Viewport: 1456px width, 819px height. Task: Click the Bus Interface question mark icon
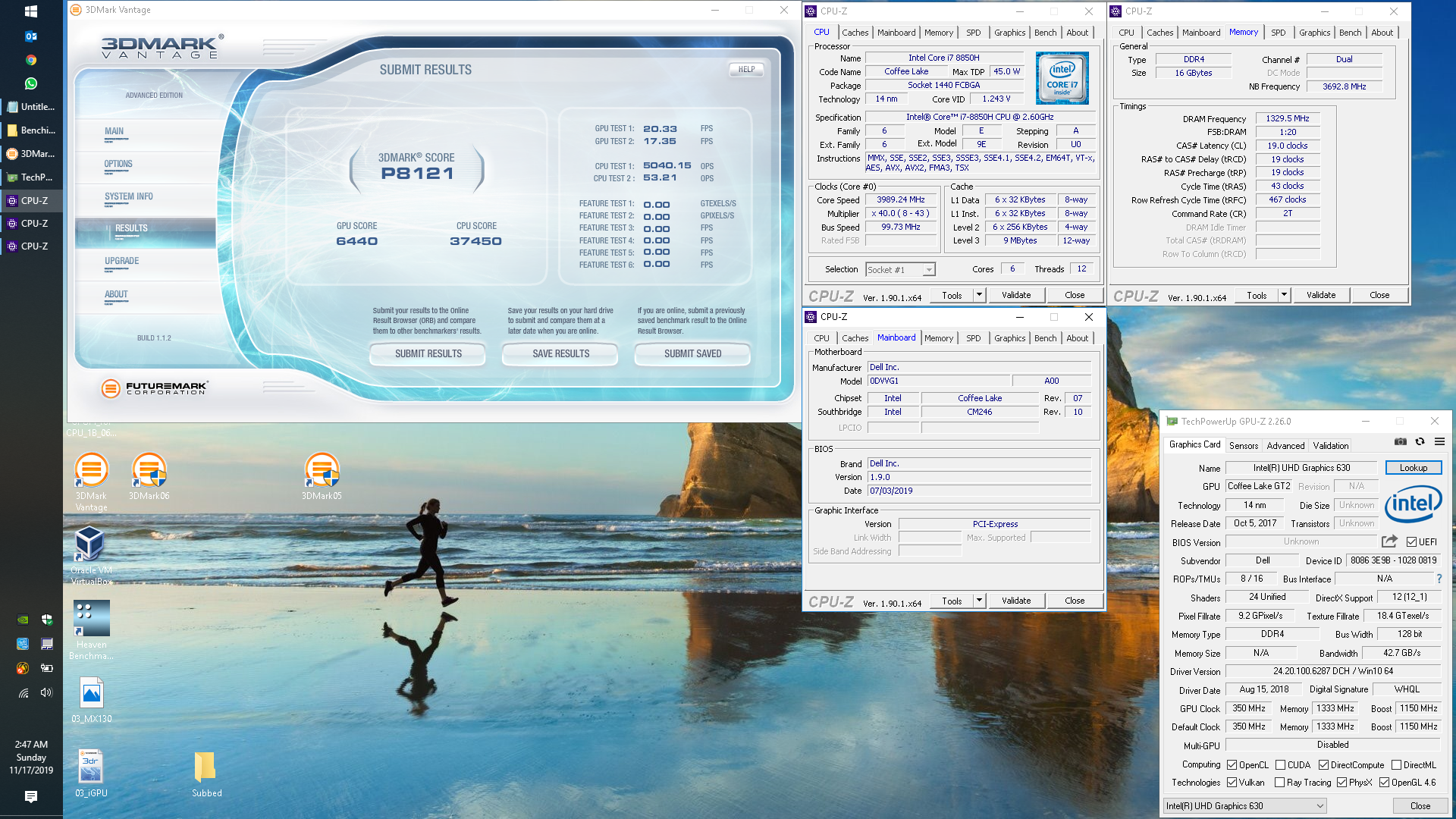pos(1439,579)
